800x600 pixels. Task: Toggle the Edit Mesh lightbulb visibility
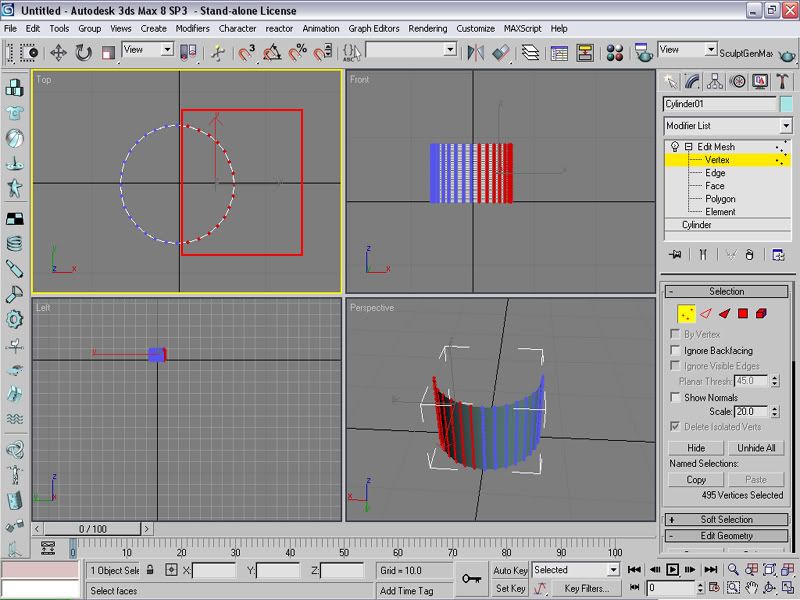coord(675,147)
